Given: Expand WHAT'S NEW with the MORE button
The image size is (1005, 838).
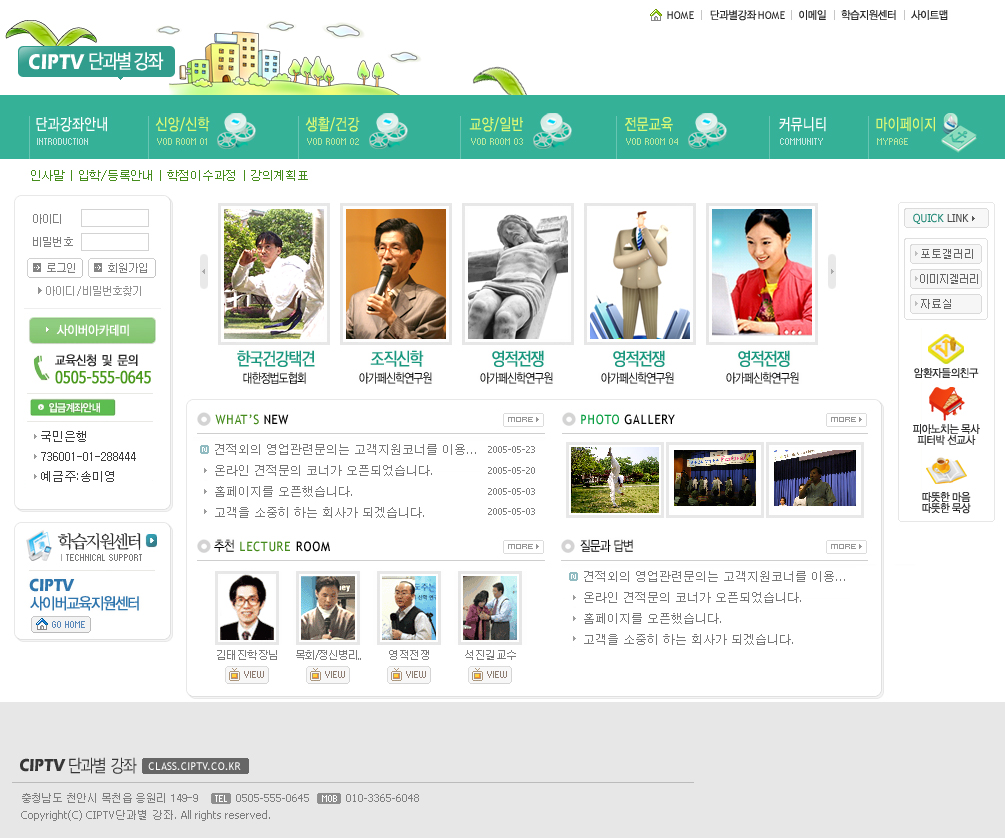Looking at the screenshot, I should point(523,420).
